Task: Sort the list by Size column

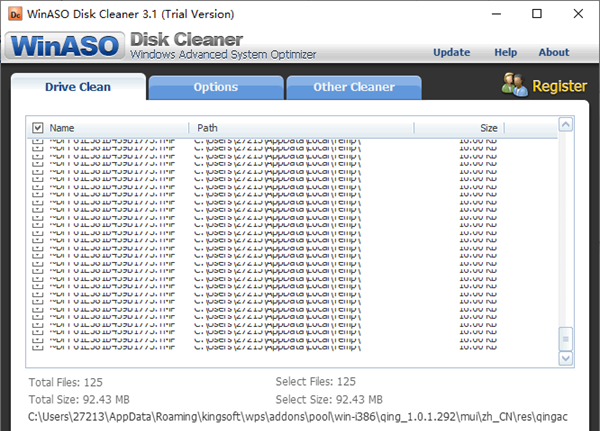Action: pyautogui.click(x=489, y=128)
